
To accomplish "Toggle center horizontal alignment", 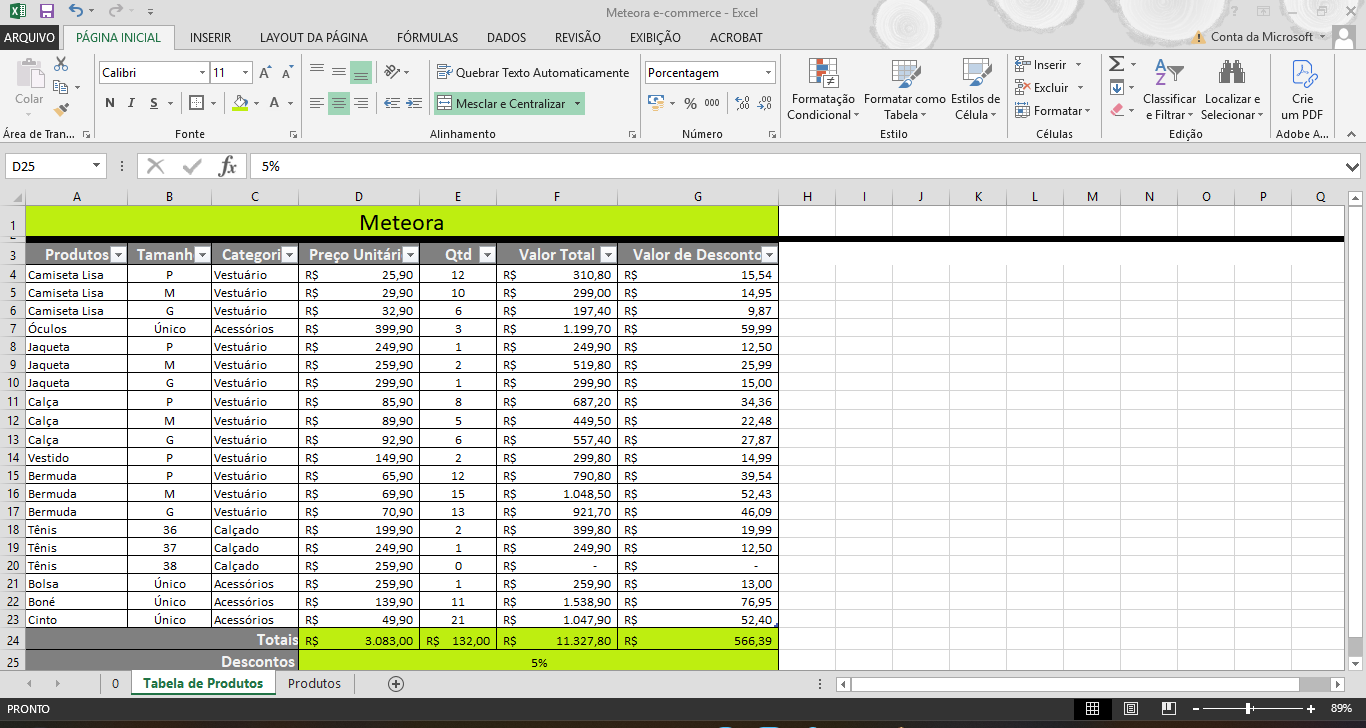I will (339, 103).
